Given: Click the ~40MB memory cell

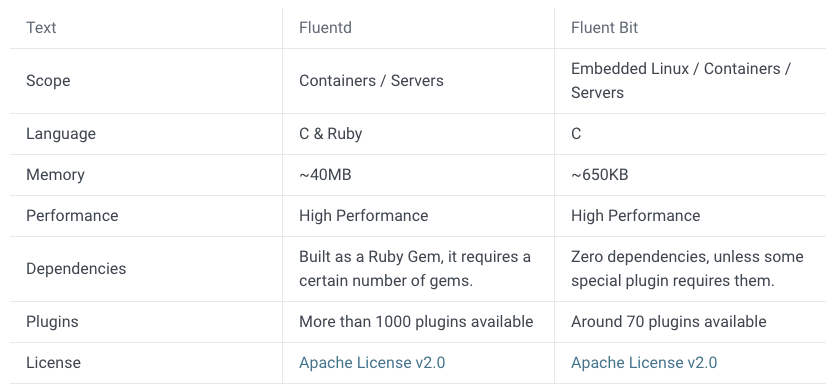Looking at the screenshot, I should click(x=325, y=175).
